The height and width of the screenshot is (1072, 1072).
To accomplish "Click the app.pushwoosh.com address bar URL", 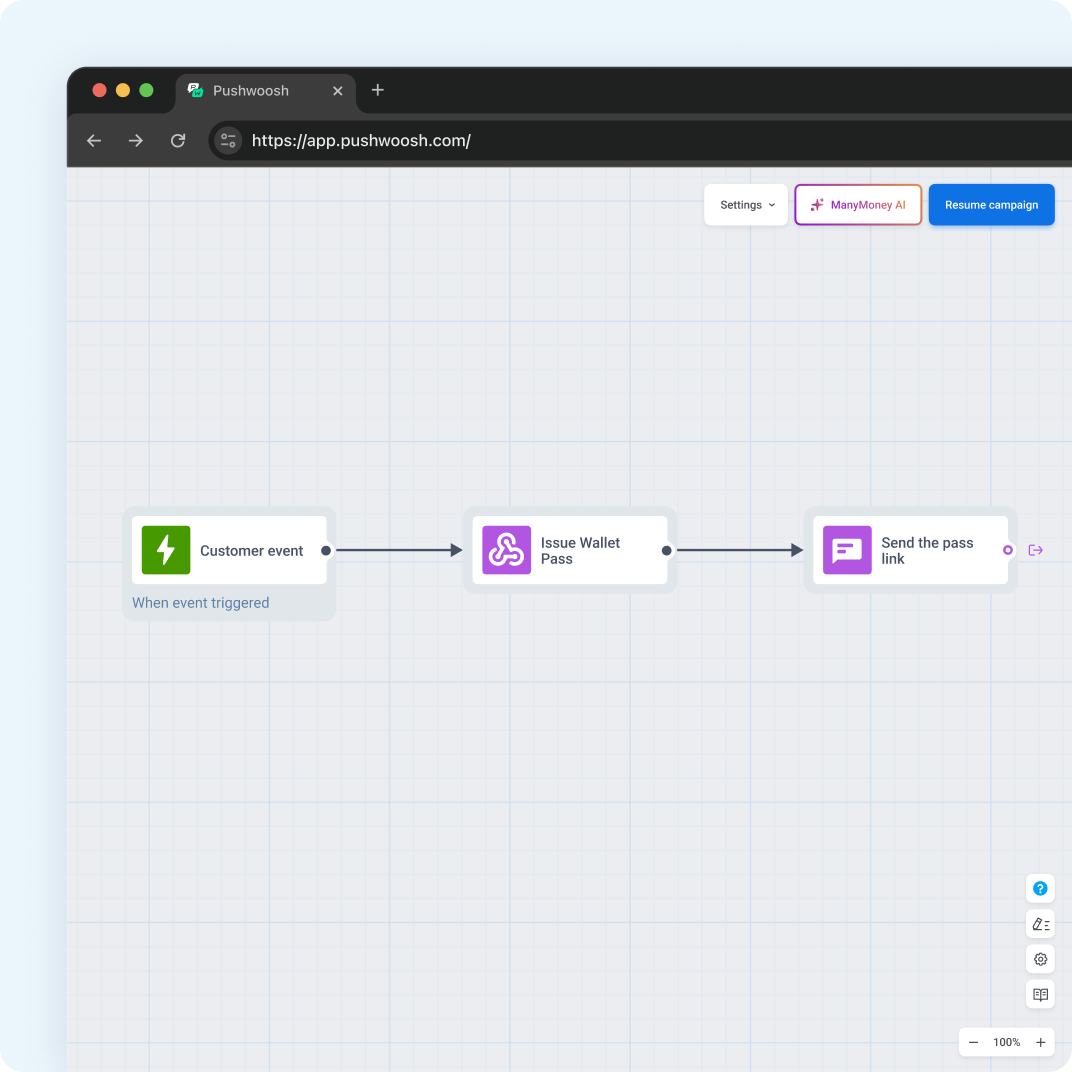I will pyautogui.click(x=361, y=140).
